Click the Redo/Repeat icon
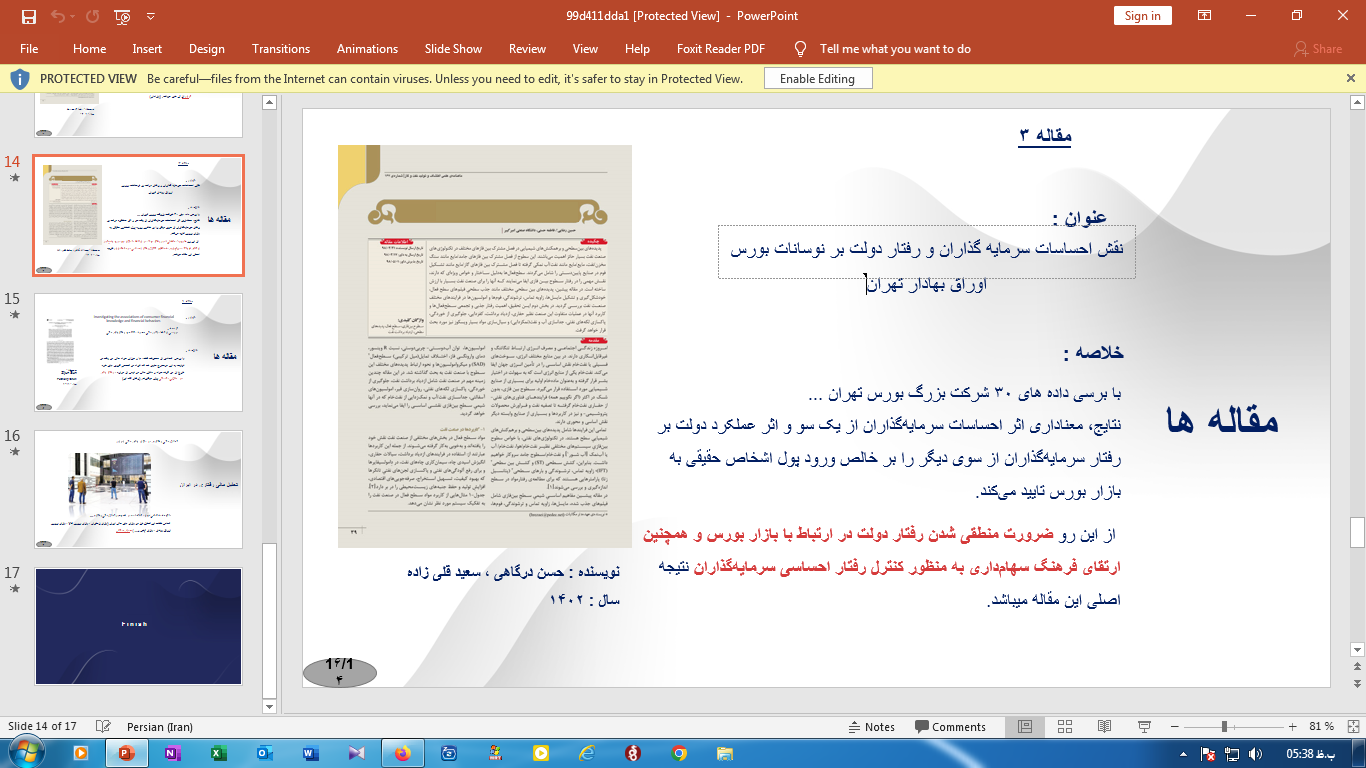This screenshot has height=768, width=1366. click(93, 16)
